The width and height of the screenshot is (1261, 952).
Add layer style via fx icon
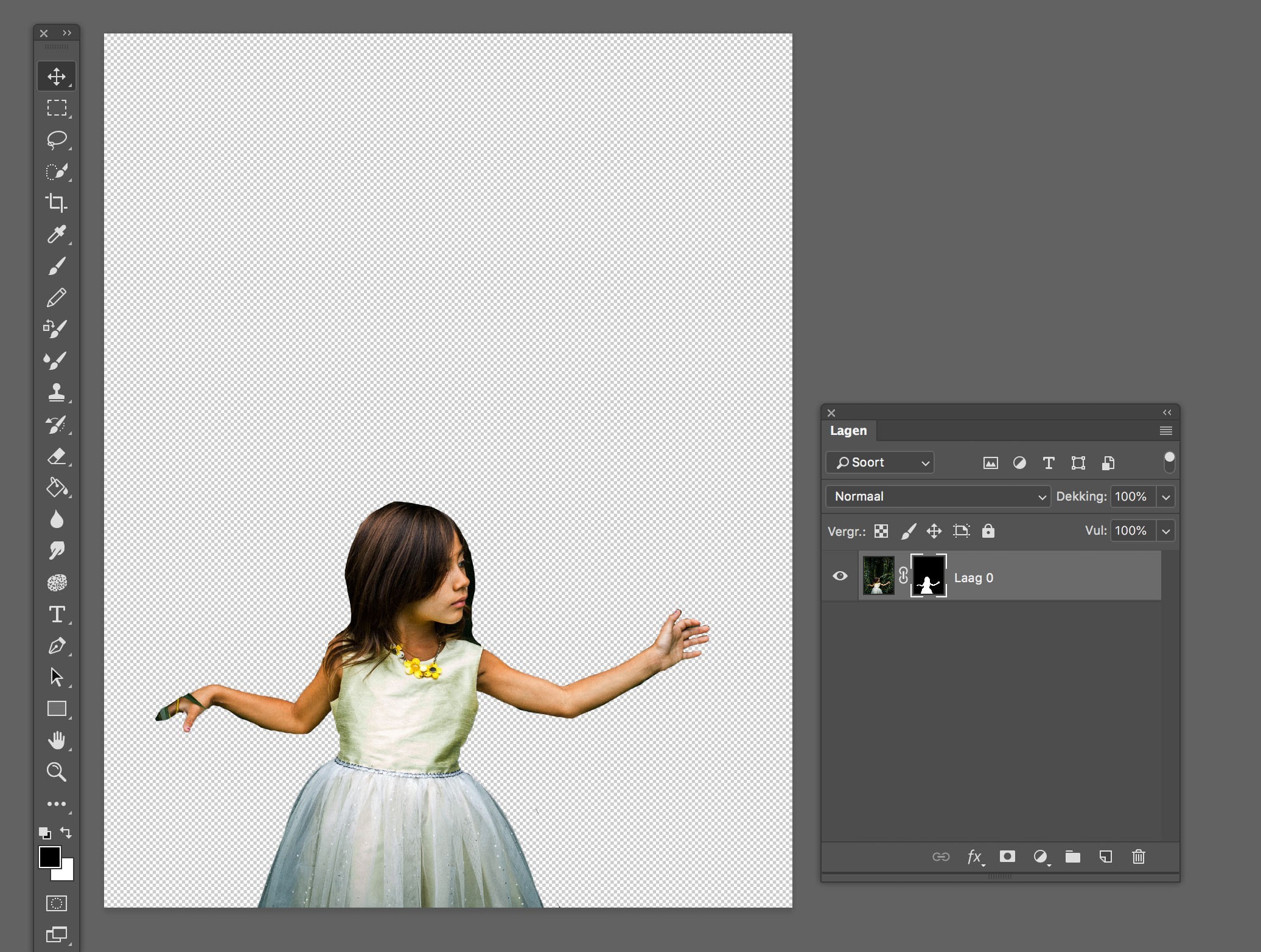tap(974, 857)
